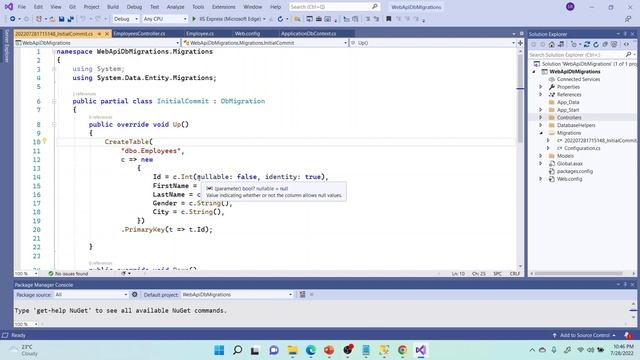Click the user account avatar

tap(570, 7)
